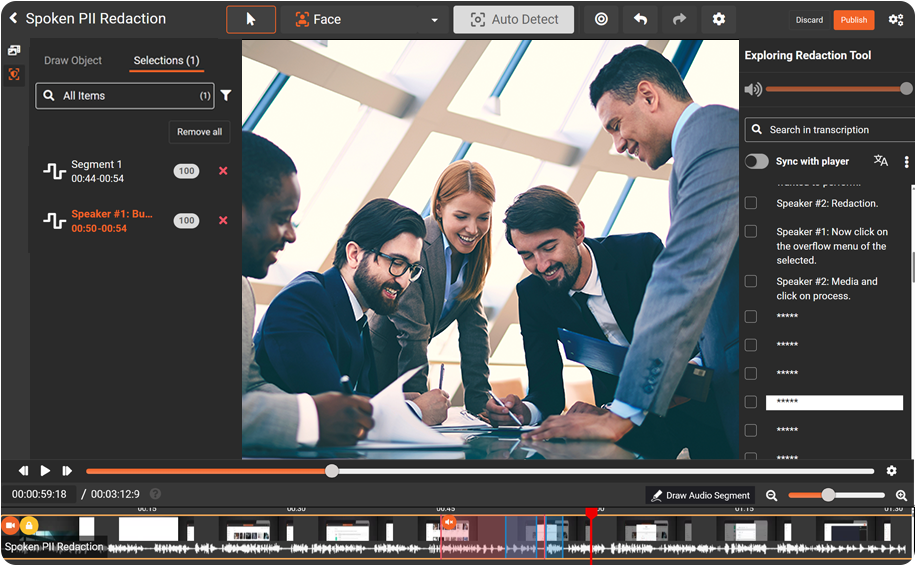Open the All Items filter dropdown
The image size is (916, 566).
(125, 96)
